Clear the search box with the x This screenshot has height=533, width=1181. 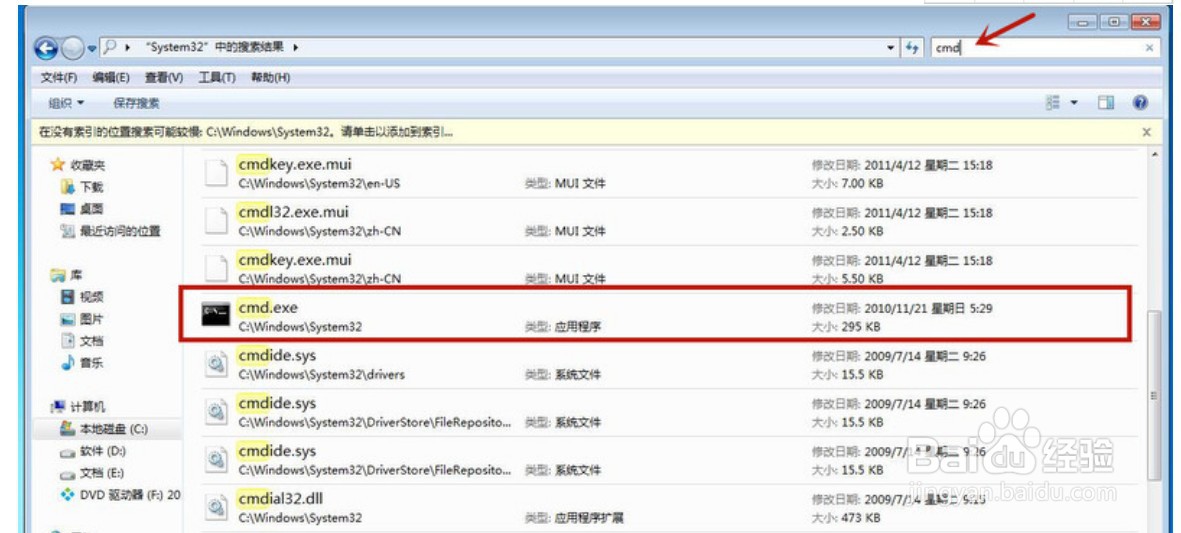1150,47
